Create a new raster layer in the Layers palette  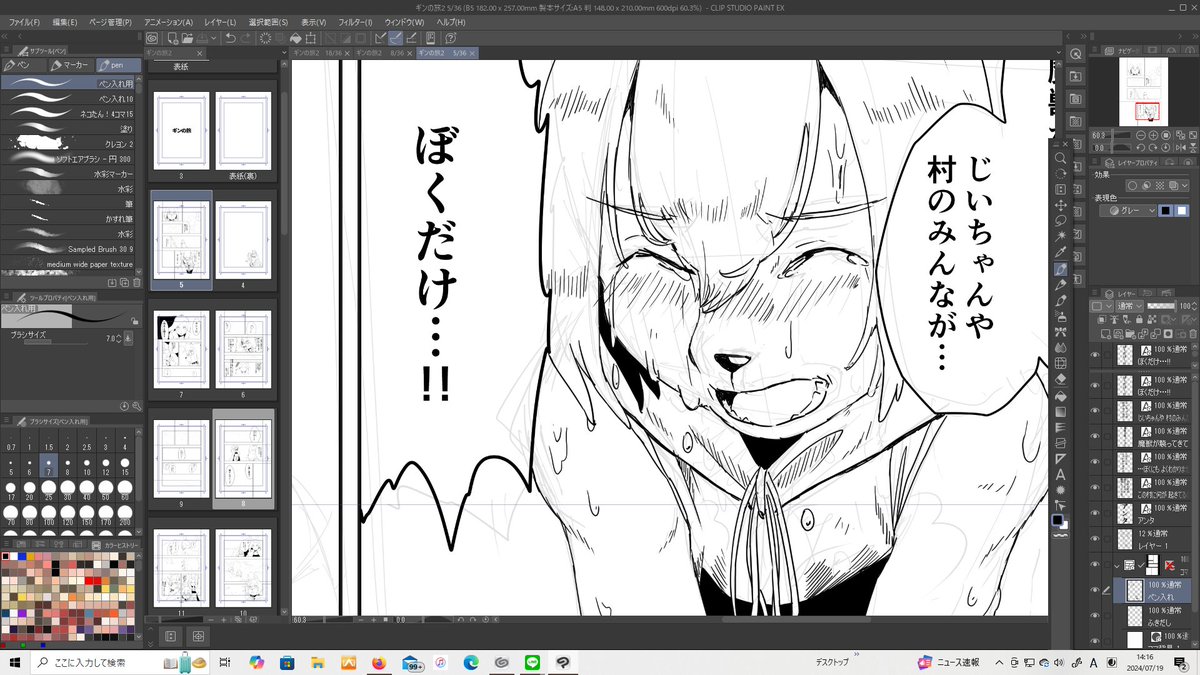(x=1105, y=333)
